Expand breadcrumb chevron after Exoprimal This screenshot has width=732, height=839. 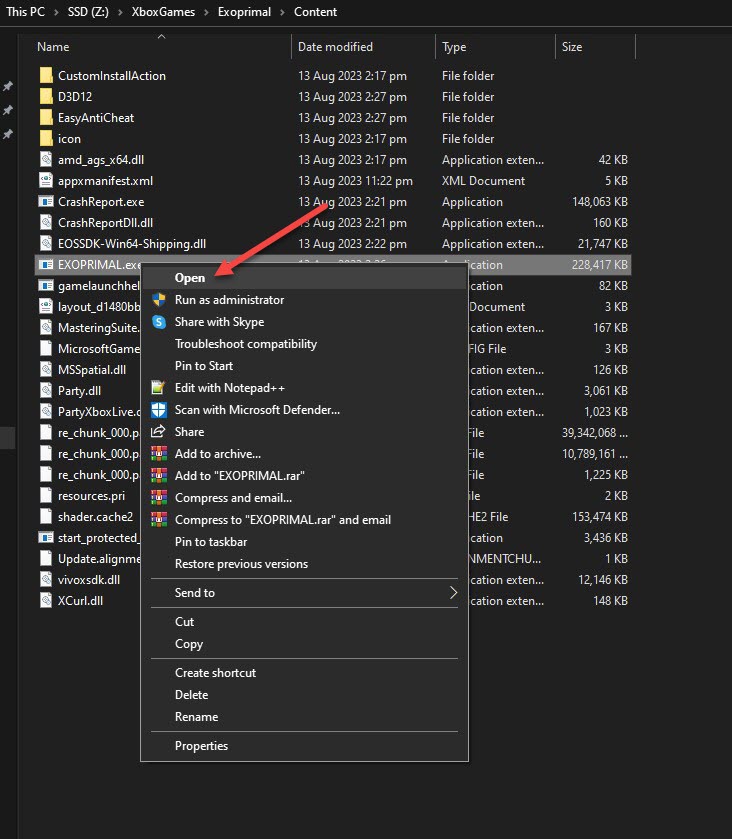(x=282, y=12)
